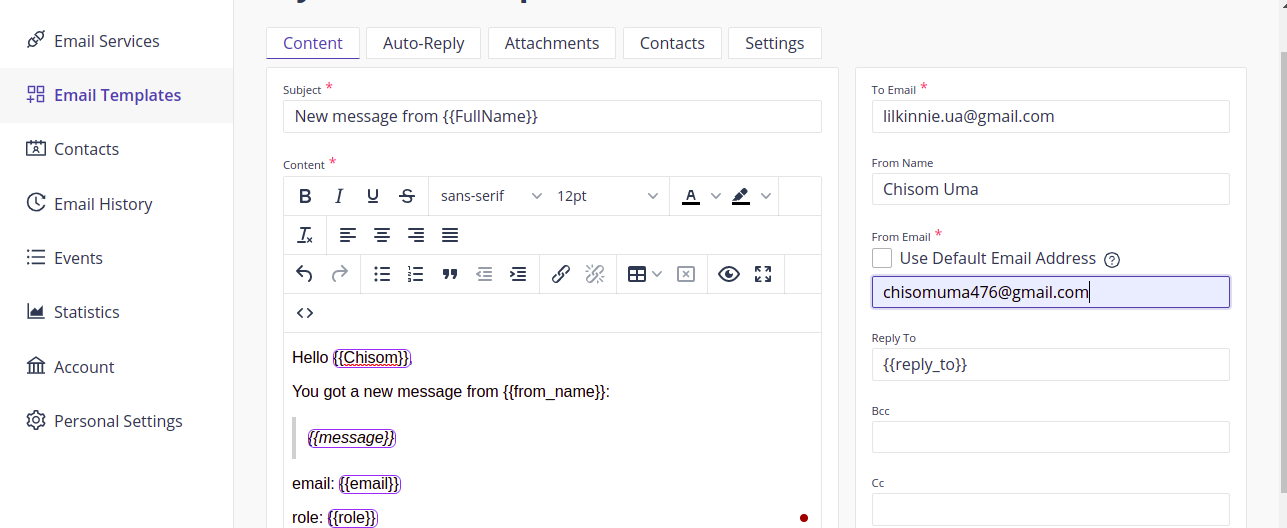Switch to the Content tab
This screenshot has height=528, width=1287.
[x=313, y=43]
